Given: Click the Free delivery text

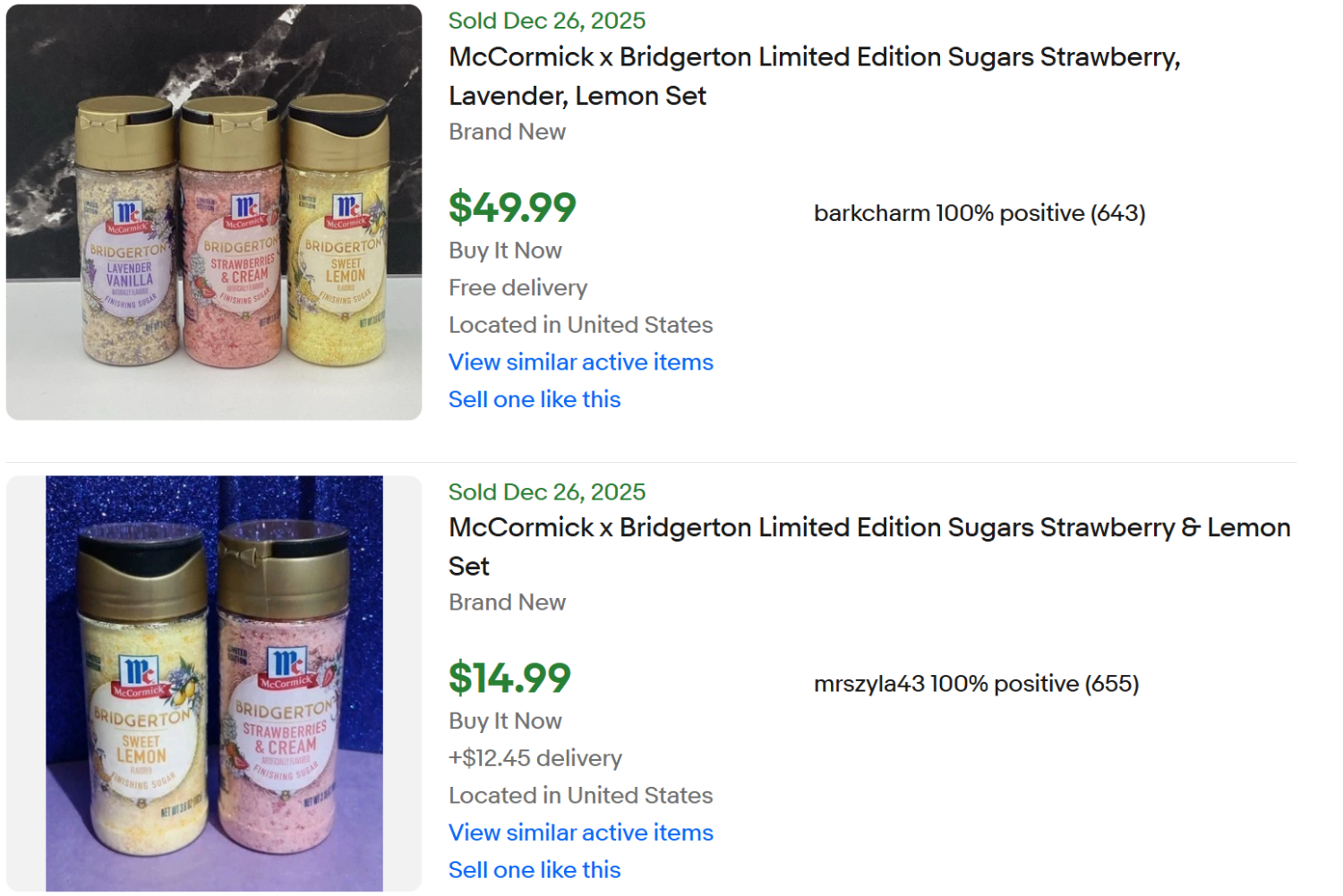Looking at the screenshot, I should 518,287.
